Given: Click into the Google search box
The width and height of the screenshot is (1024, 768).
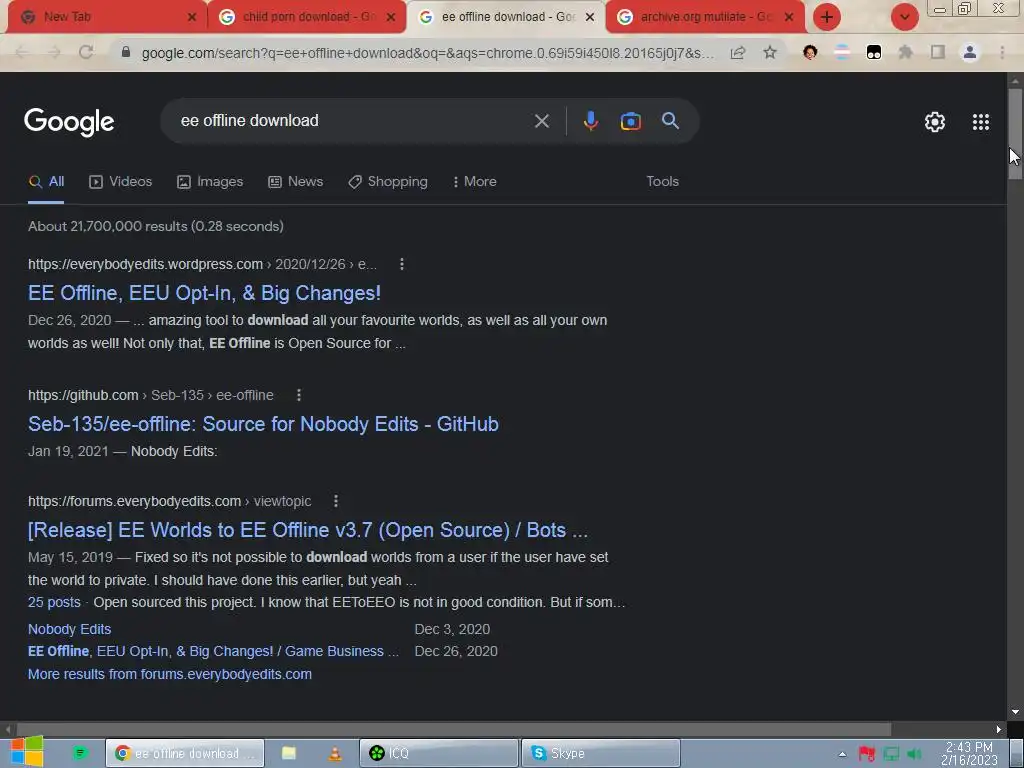Looking at the screenshot, I should (x=353, y=121).
